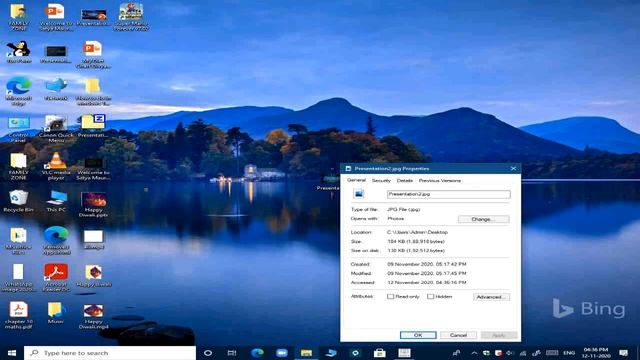This screenshot has width=640, height=360.
Task: Open File Explorer from the taskbar
Action: (x=306, y=353)
